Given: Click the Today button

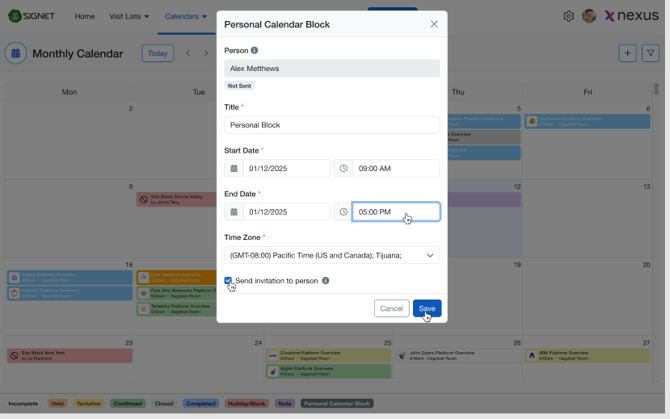Looking at the screenshot, I should point(157,53).
